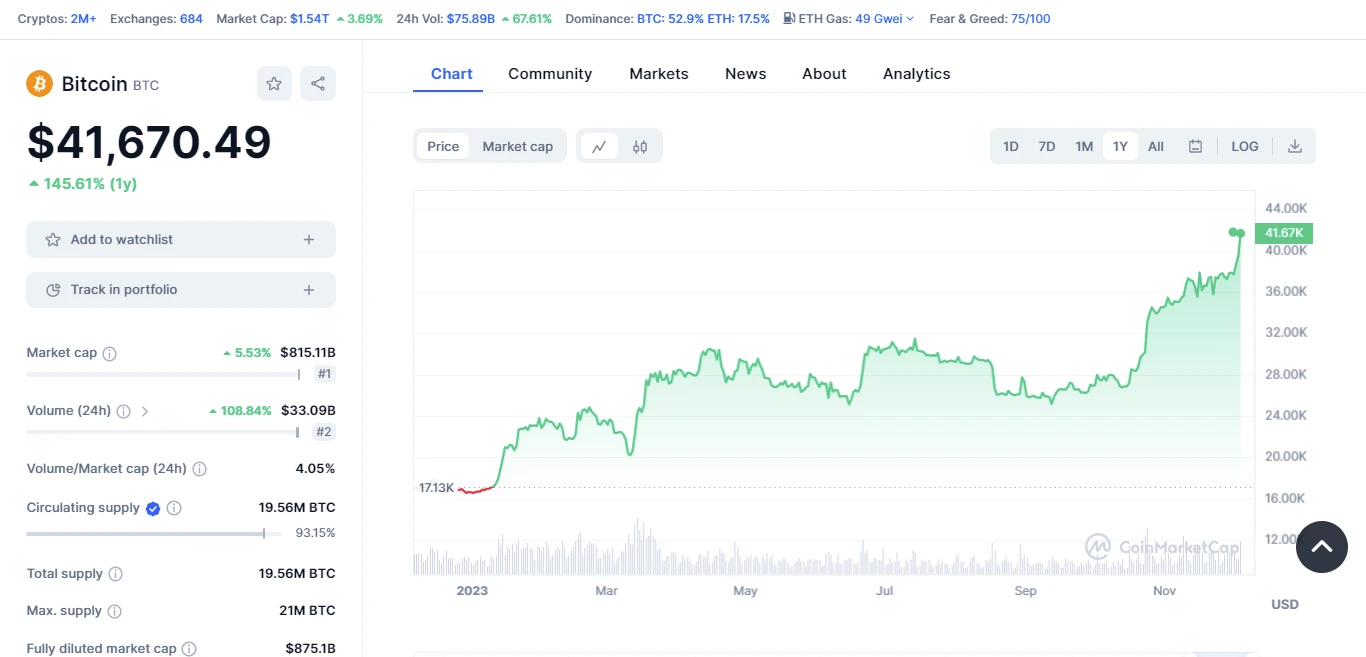Click the #2 volume rank badge

point(324,433)
